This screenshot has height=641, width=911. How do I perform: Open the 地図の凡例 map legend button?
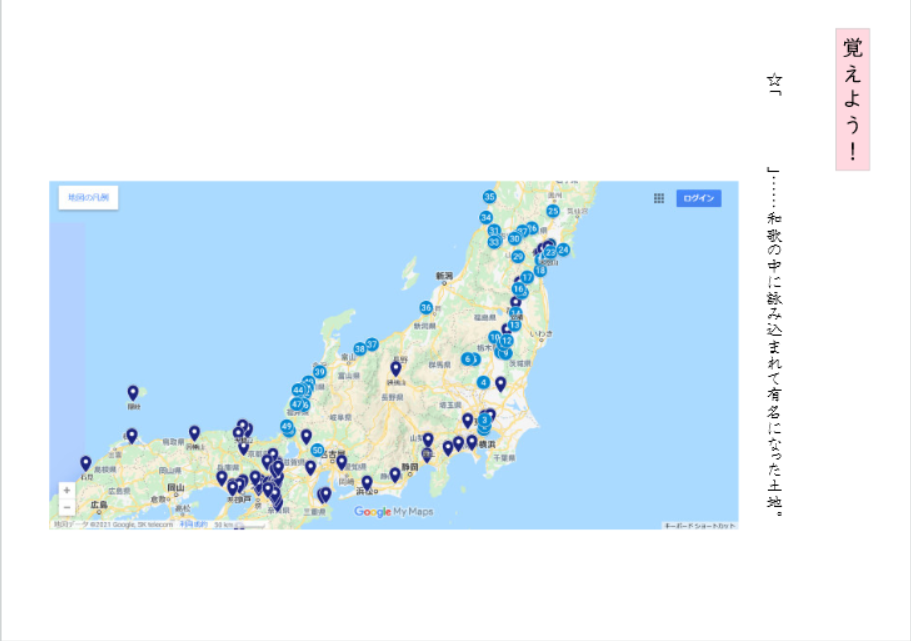tap(88, 198)
